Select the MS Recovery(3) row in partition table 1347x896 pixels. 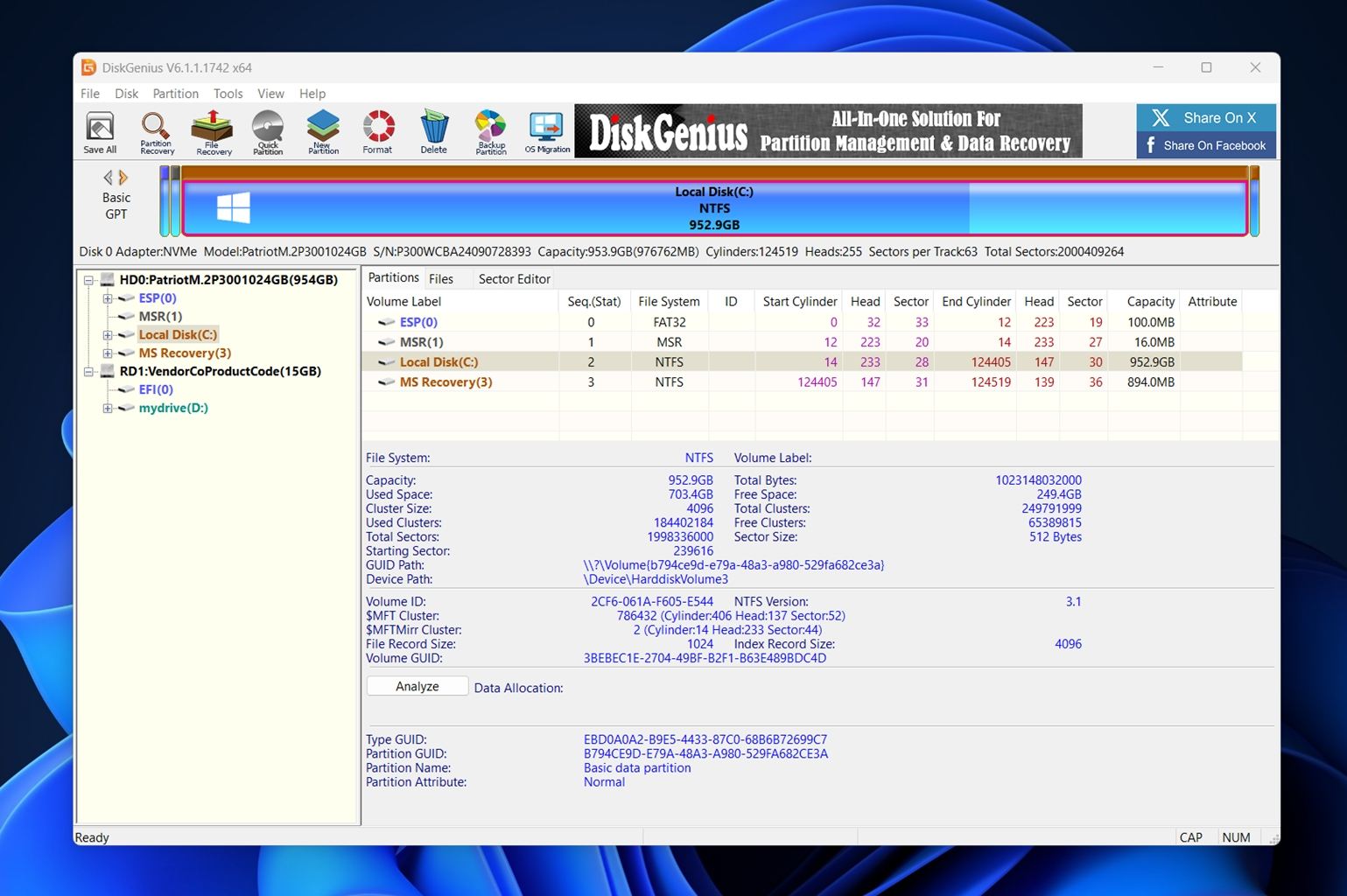445,382
